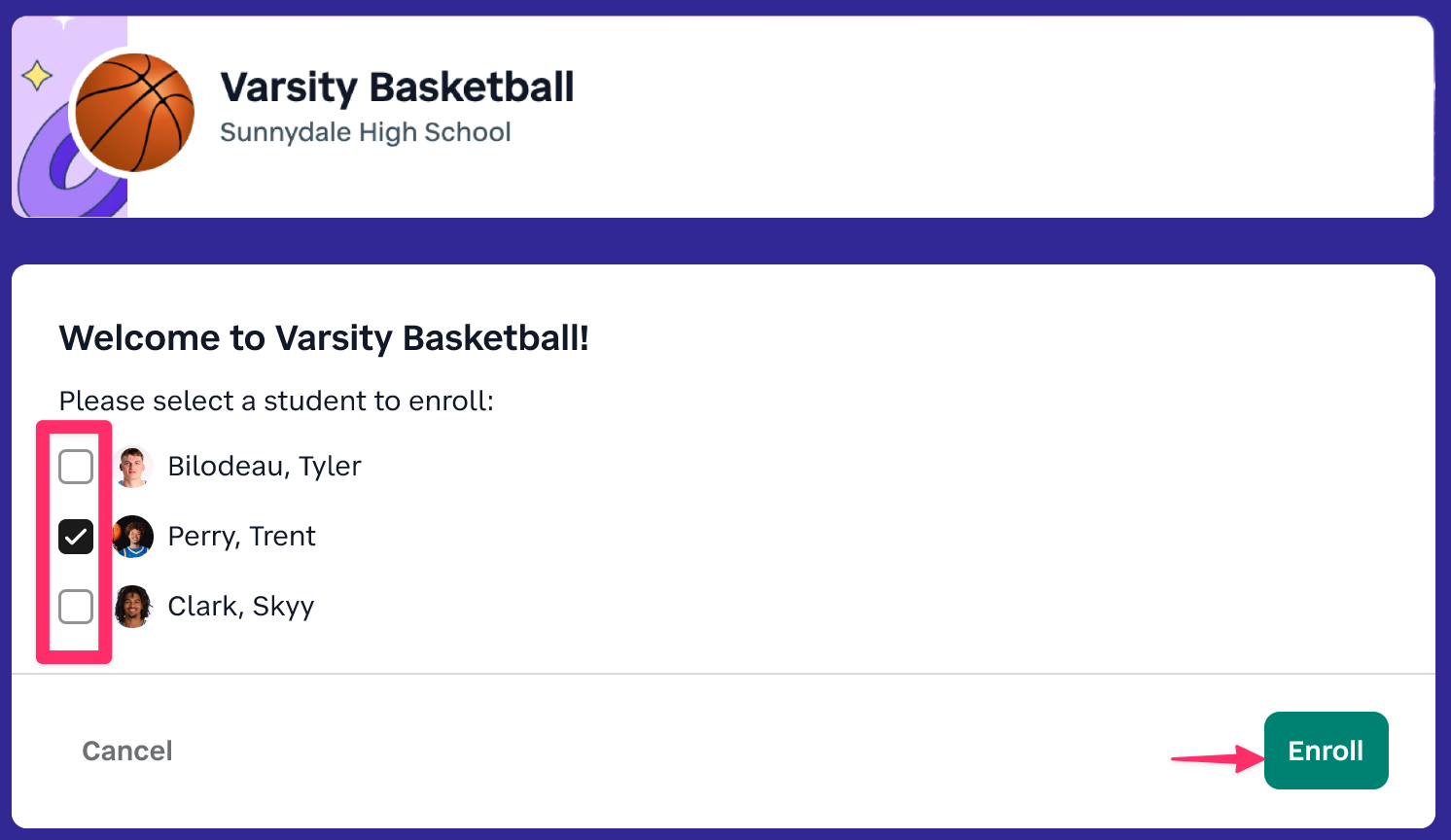Click Trent Perry's avatar photo
The height and width of the screenshot is (840, 1451).
click(133, 537)
